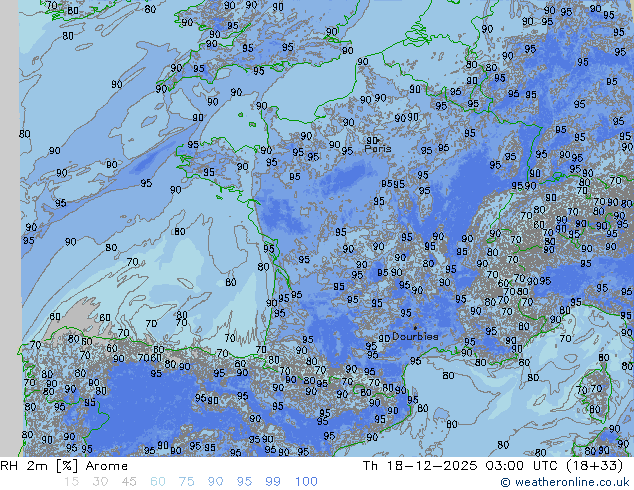
Task: Click the Paris city label
Action: pos(378,148)
